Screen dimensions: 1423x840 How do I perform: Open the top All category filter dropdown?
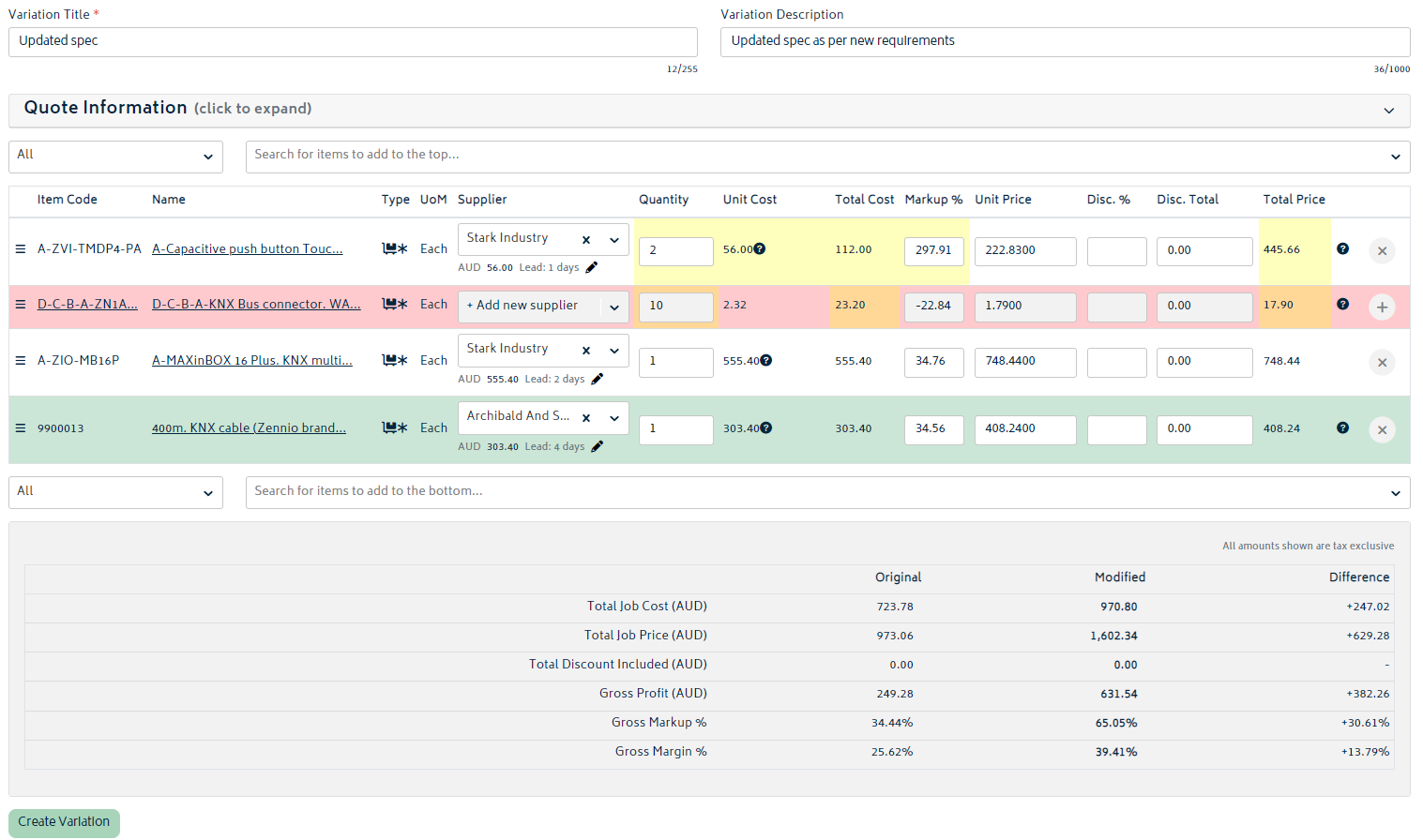[x=115, y=157]
